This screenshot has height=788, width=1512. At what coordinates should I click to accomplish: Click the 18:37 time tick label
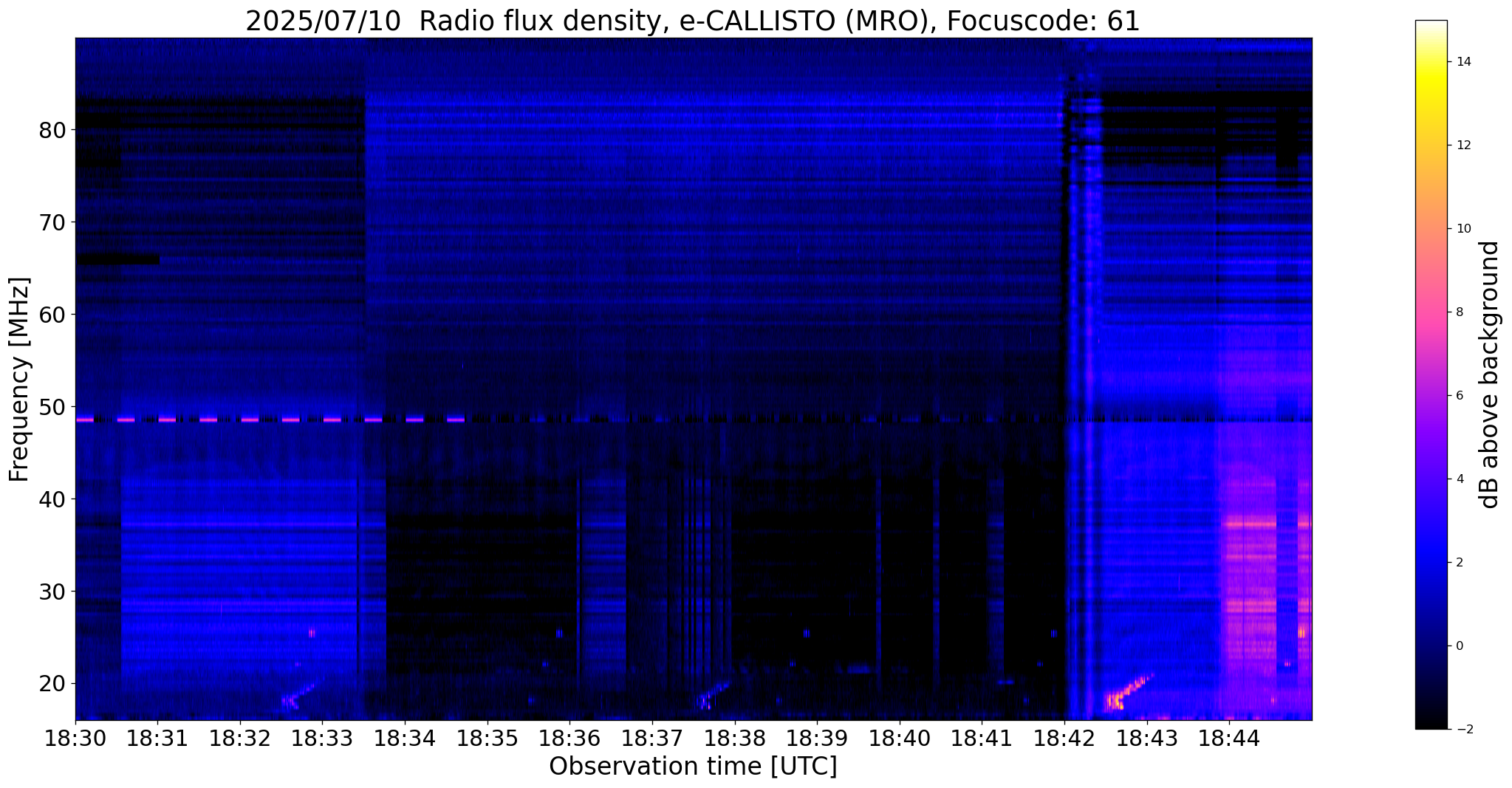tap(652, 738)
